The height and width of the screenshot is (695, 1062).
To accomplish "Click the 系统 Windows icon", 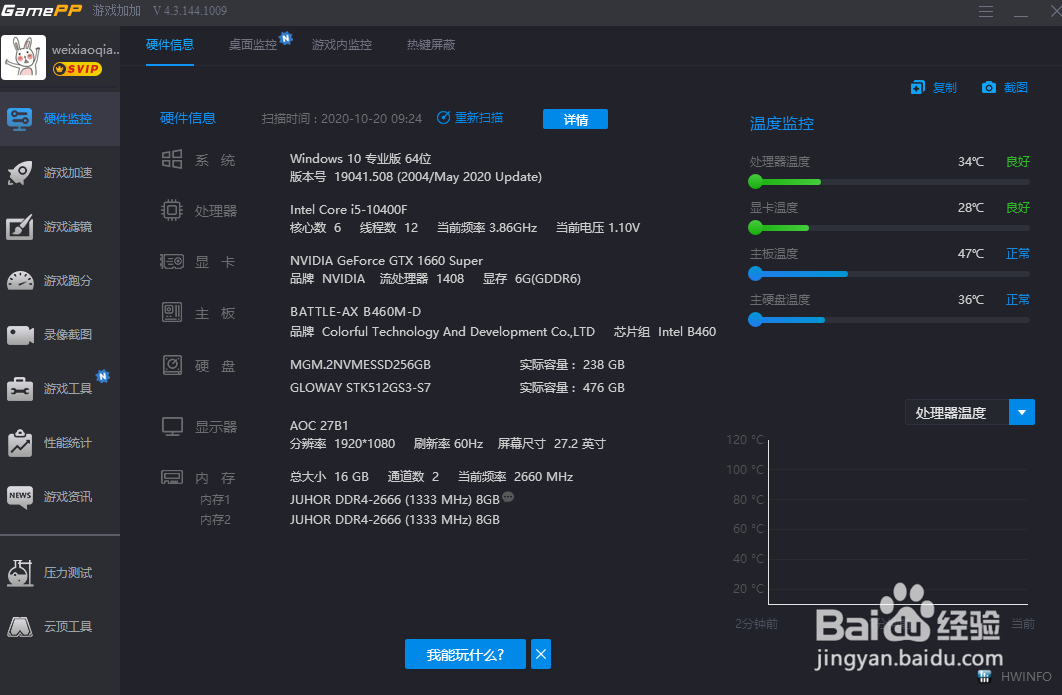I will [x=171, y=159].
